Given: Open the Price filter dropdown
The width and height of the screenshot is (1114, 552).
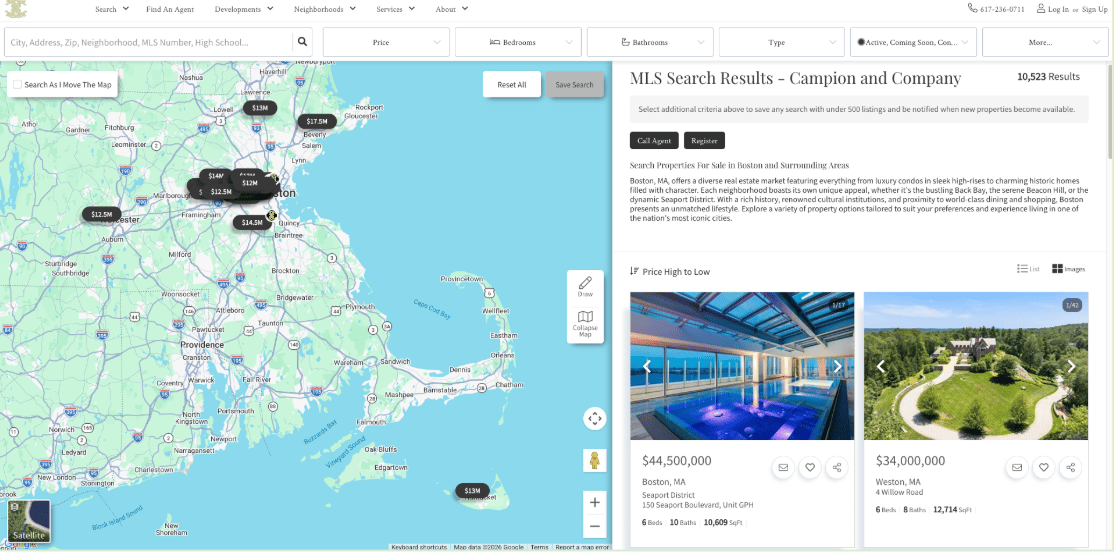Looking at the screenshot, I should point(386,42).
